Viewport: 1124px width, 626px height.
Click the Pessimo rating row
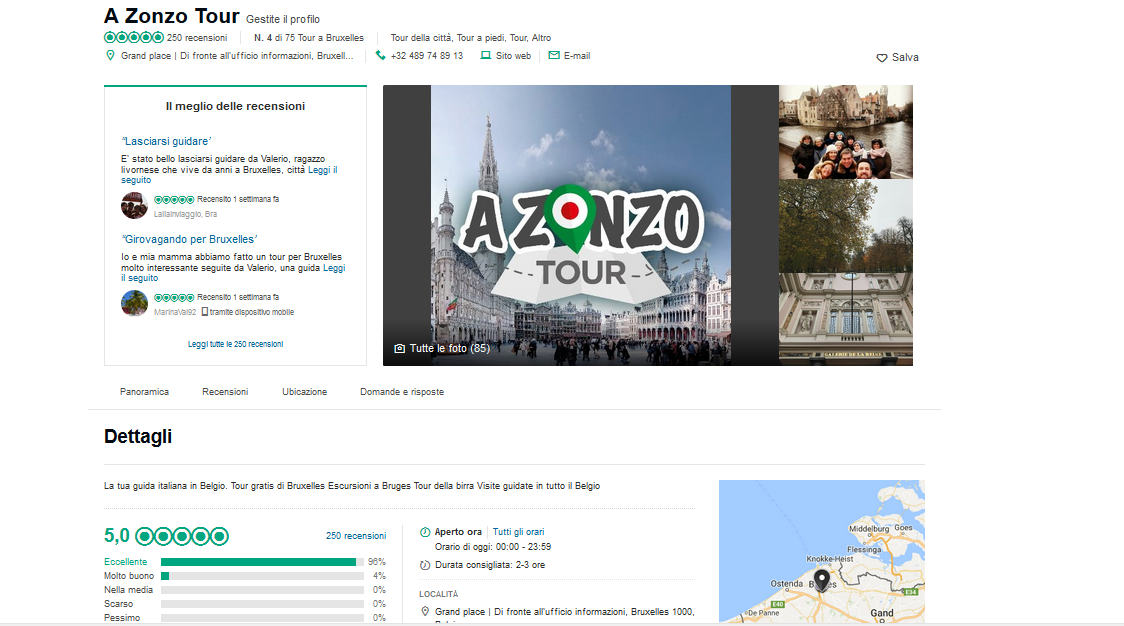tap(245, 617)
